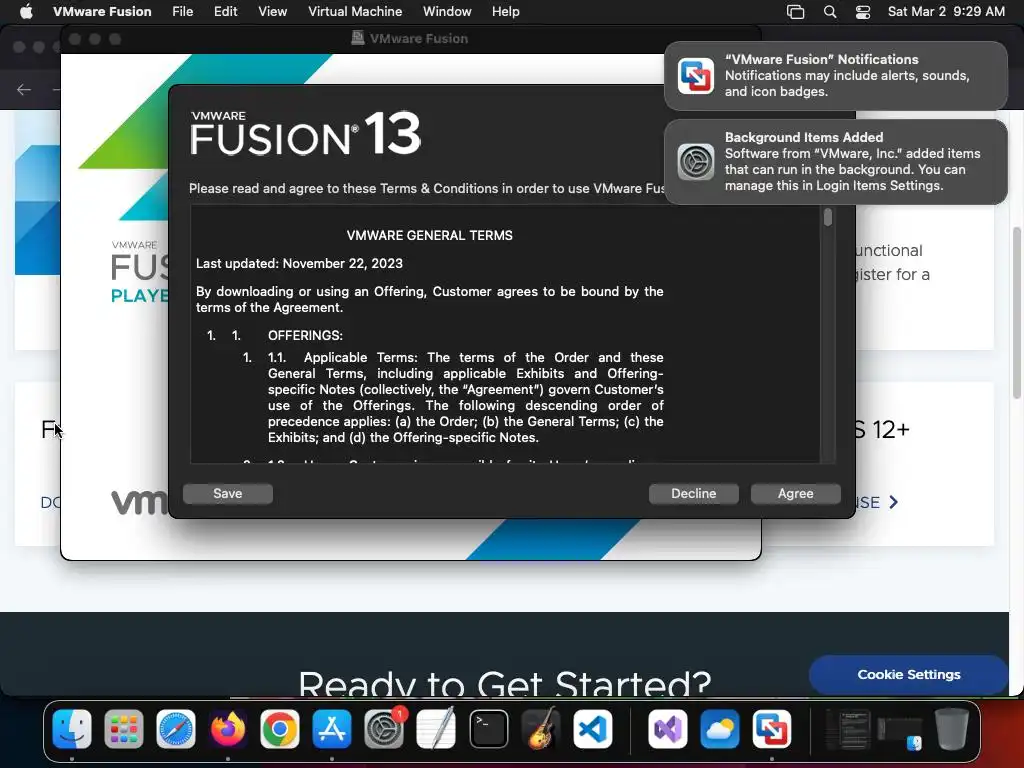Launch Google Chrome from the Dock

280,729
